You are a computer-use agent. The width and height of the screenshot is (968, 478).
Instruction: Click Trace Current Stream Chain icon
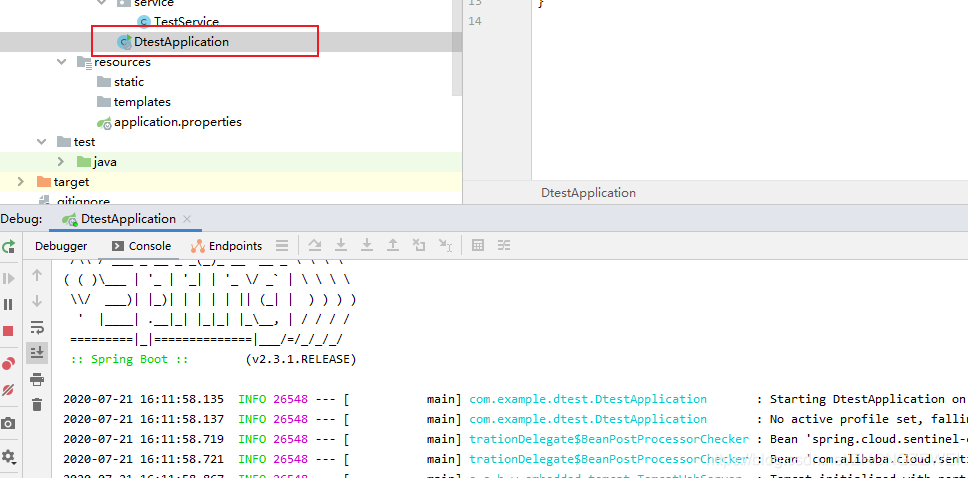point(504,246)
